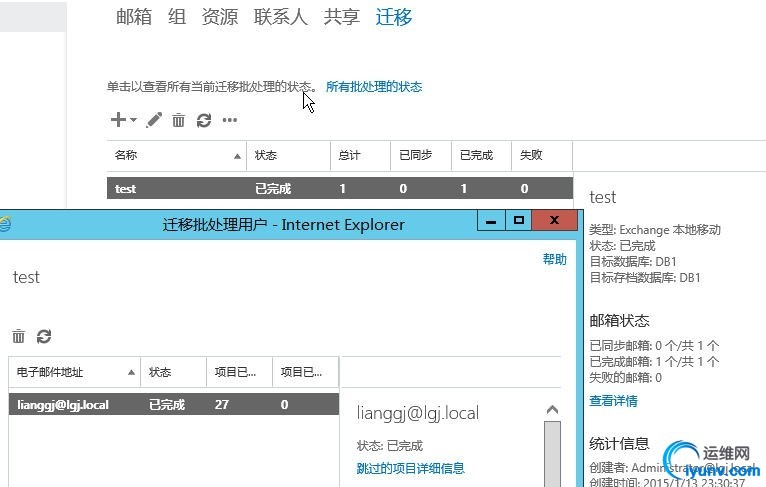This screenshot has width=766, height=487.
Task: Click the sort arrow in 电子邮件地址 column
Action: pos(131,373)
